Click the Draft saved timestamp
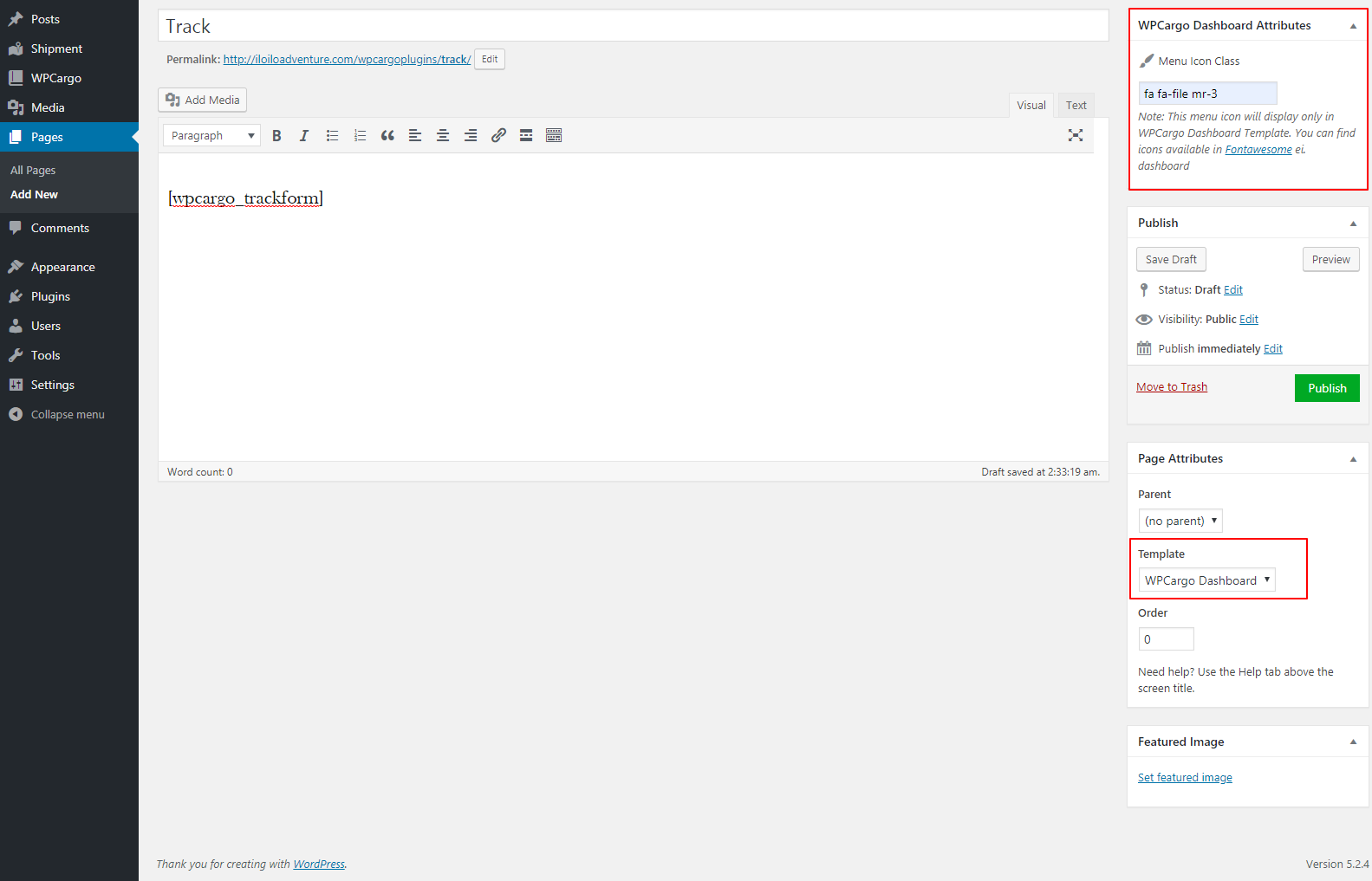The image size is (1372, 881). pos(1040,472)
